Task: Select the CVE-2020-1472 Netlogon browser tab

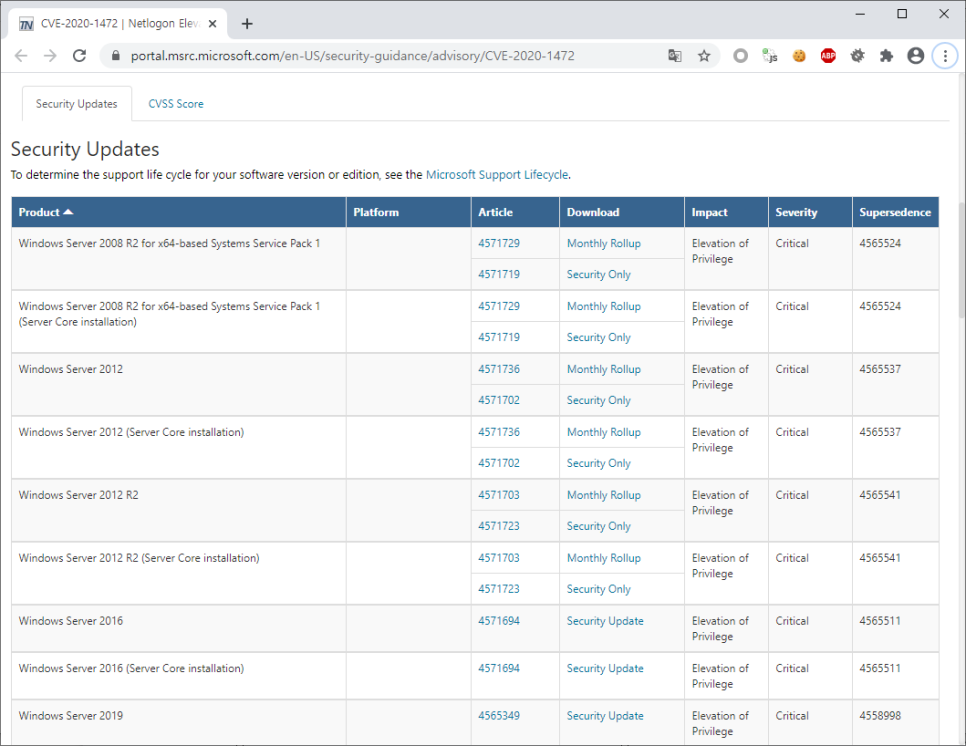Action: [x=118, y=23]
